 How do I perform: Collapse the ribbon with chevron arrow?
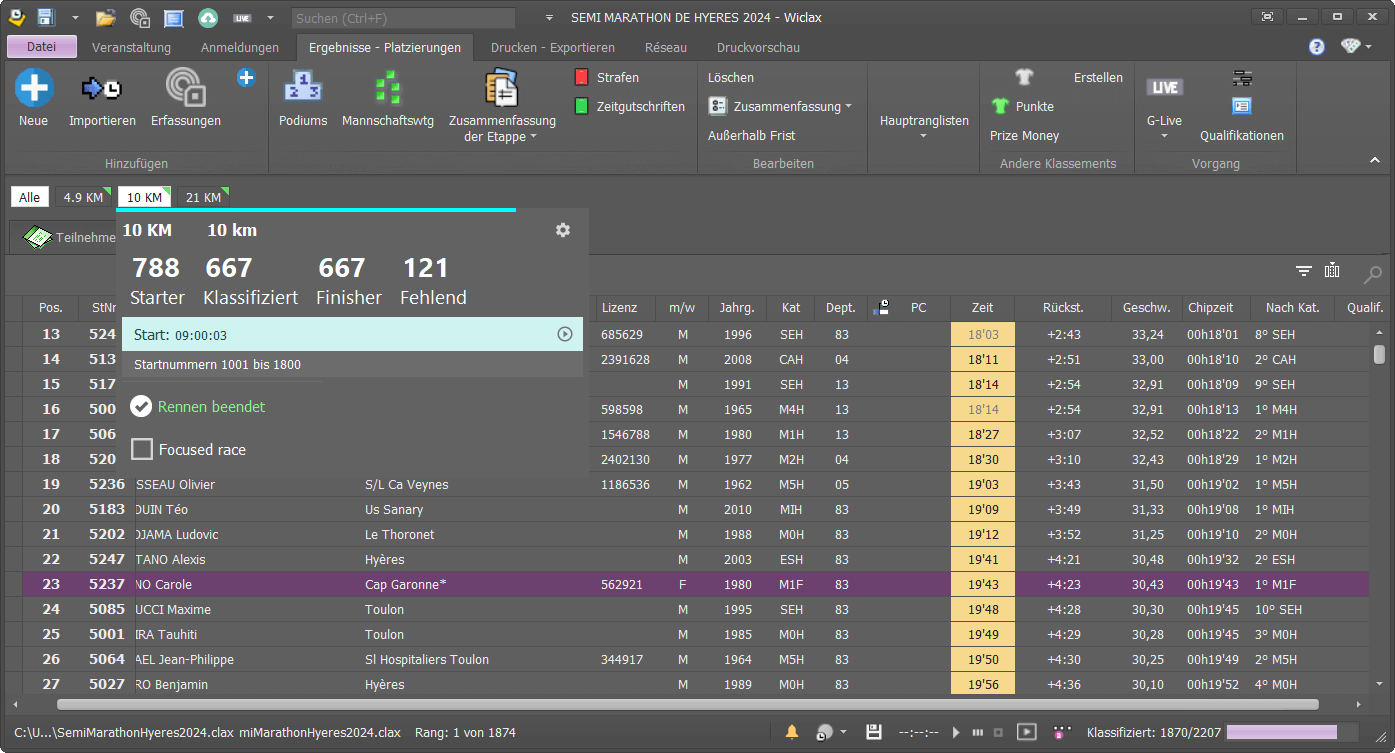(1374, 160)
